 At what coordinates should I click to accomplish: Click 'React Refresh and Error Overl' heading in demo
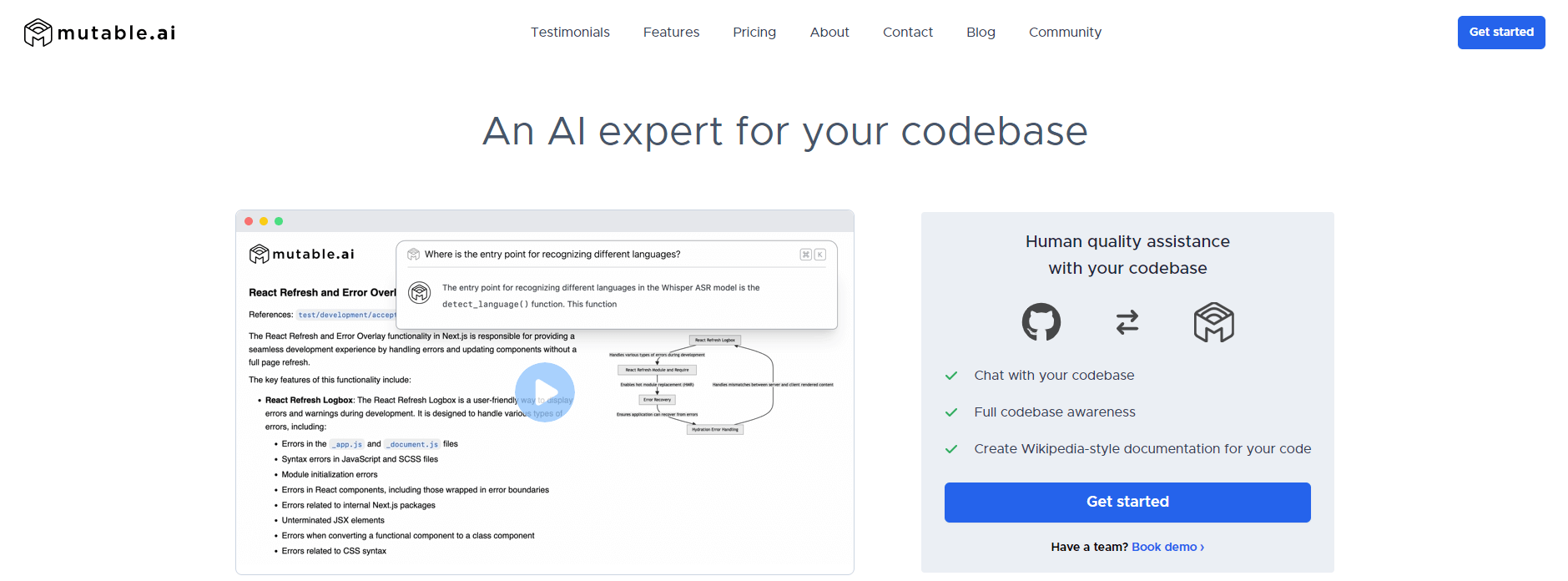[322, 293]
